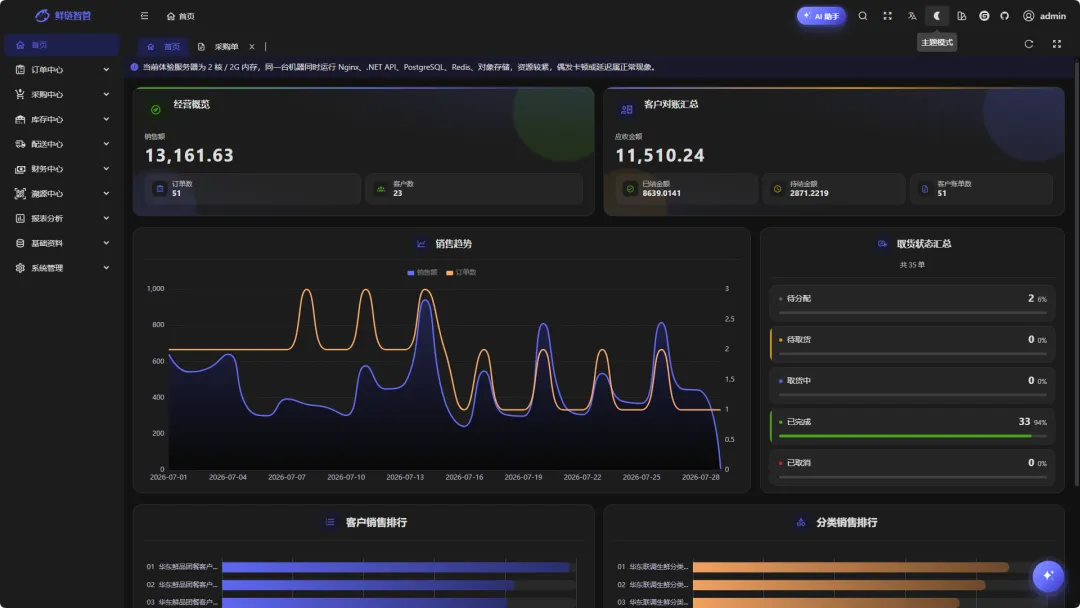1080x608 pixels.
Task: Expand the 订单中心 sidebar menu
Action: [x=61, y=70]
